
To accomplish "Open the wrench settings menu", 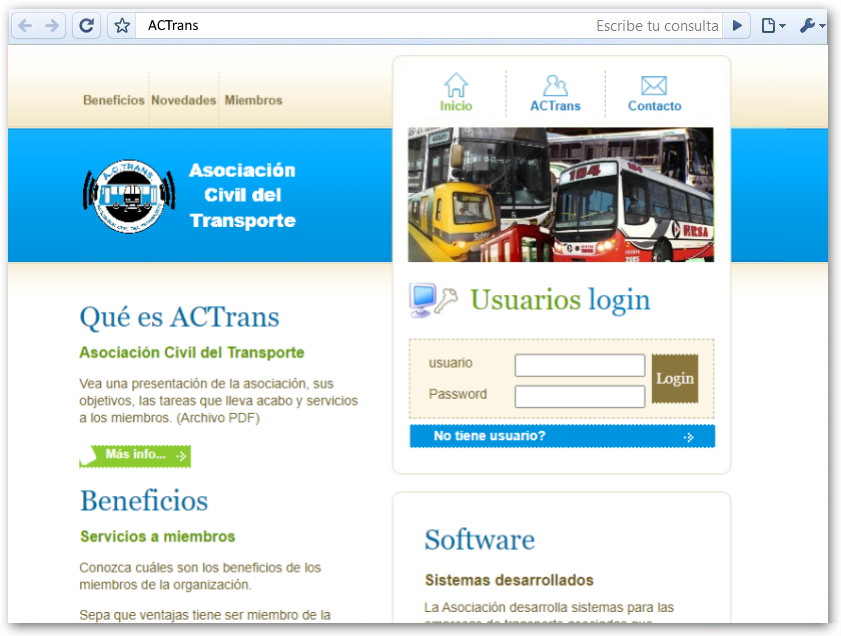I will pyautogui.click(x=811, y=25).
